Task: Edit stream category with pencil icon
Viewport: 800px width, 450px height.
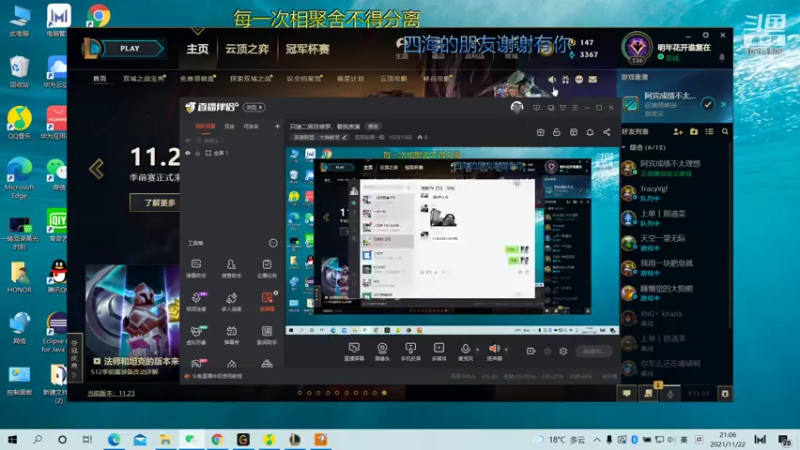Action: 344,137
